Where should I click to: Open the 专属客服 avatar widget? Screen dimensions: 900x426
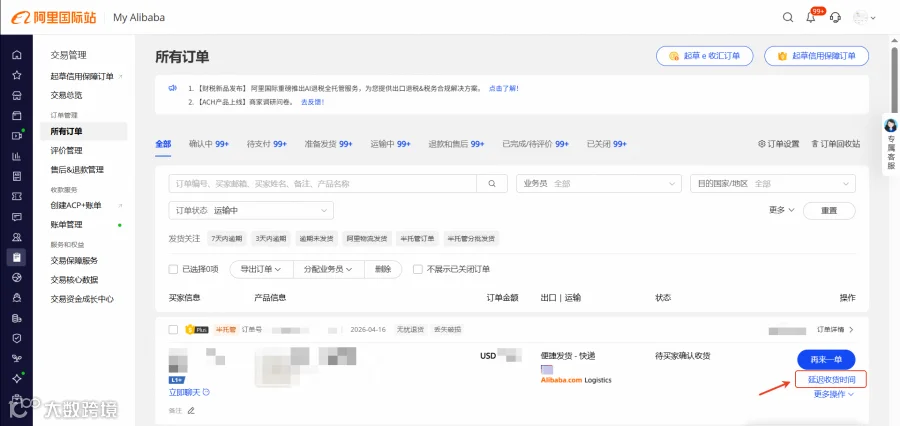pyautogui.click(x=891, y=144)
